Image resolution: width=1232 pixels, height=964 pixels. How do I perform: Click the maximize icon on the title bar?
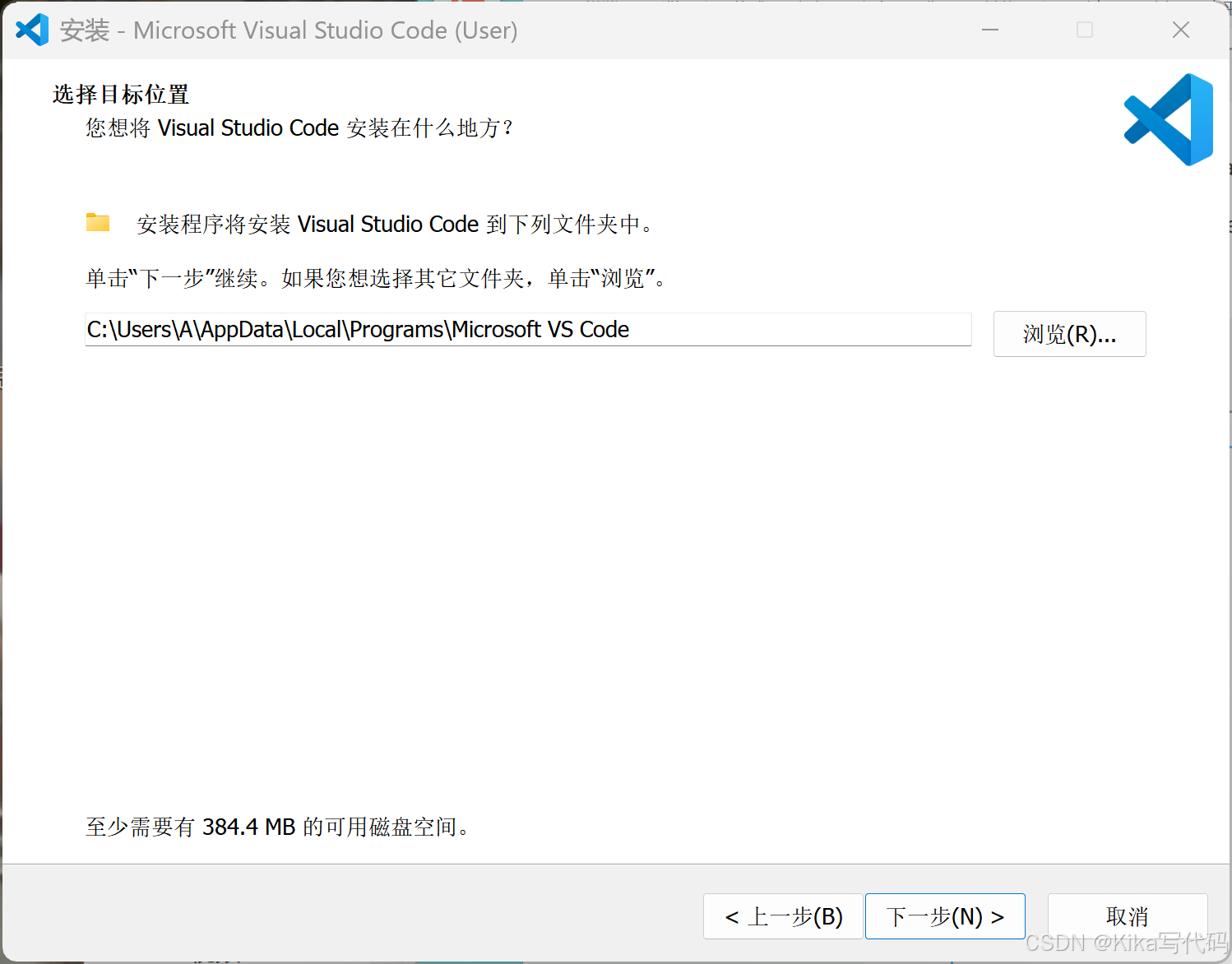(x=1084, y=30)
